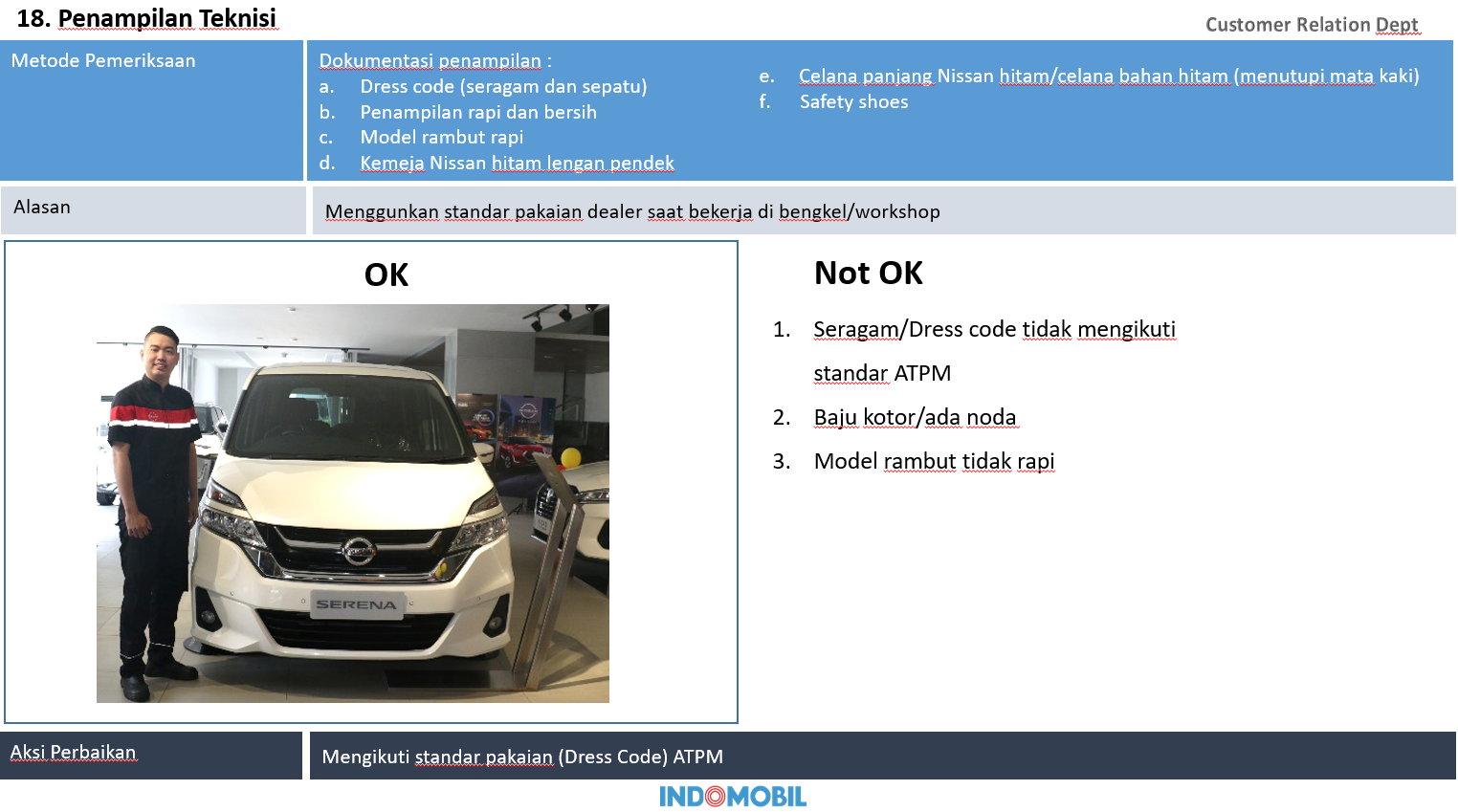The image size is (1458, 812).
Task: Click the slide title Penampilan Teknisi
Action: click(146, 17)
